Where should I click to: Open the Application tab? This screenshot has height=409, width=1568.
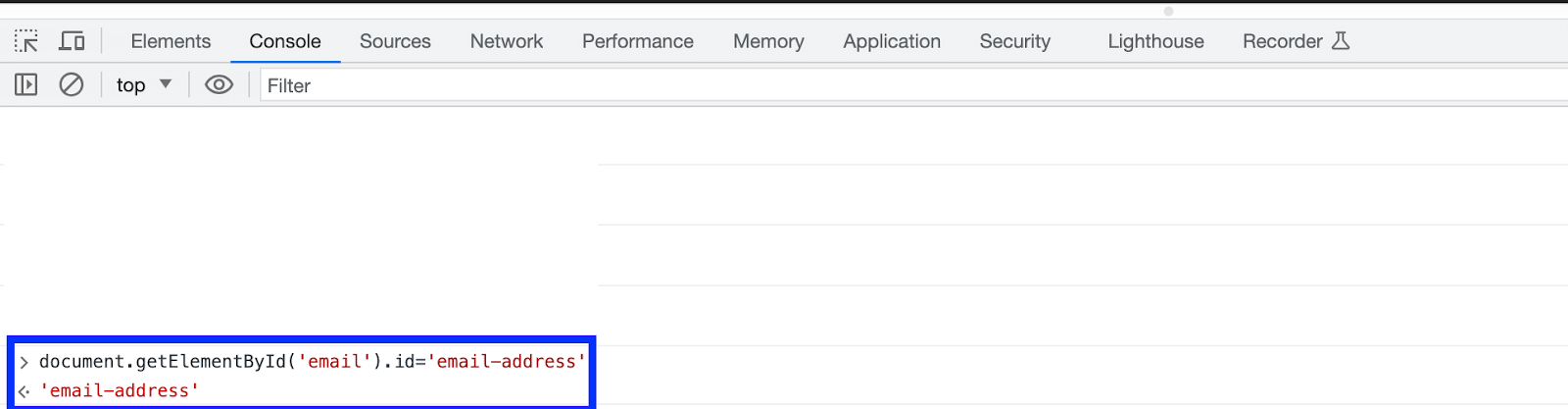click(891, 41)
